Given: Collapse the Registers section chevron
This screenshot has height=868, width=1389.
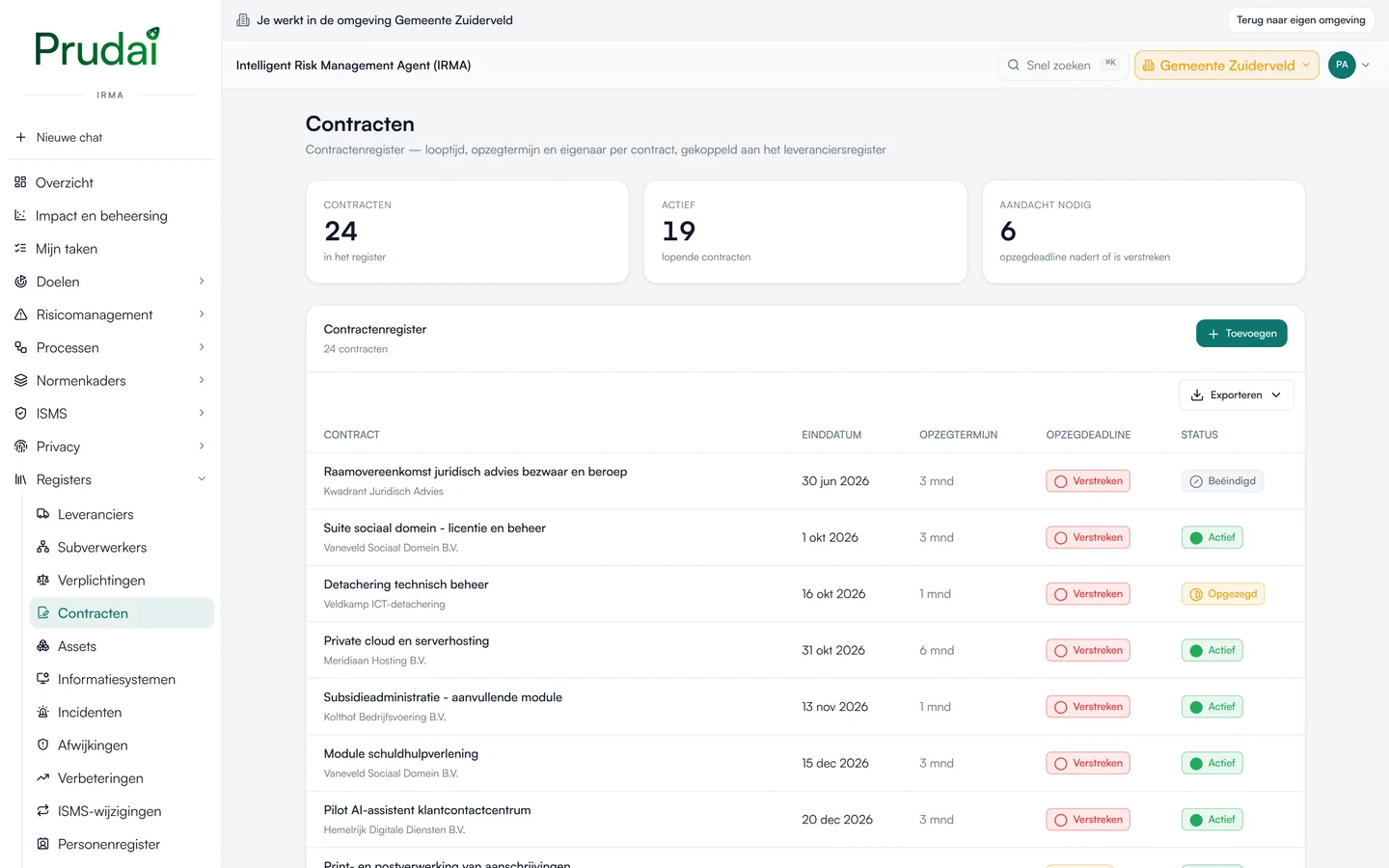Looking at the screenshot, I should coord(202,479).
